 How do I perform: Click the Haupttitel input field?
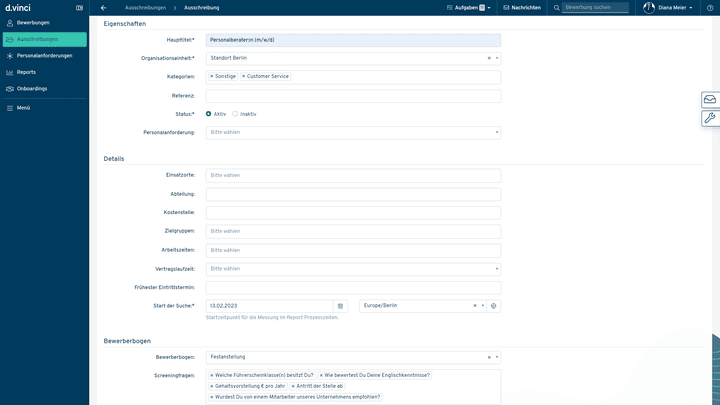[353, 40]
